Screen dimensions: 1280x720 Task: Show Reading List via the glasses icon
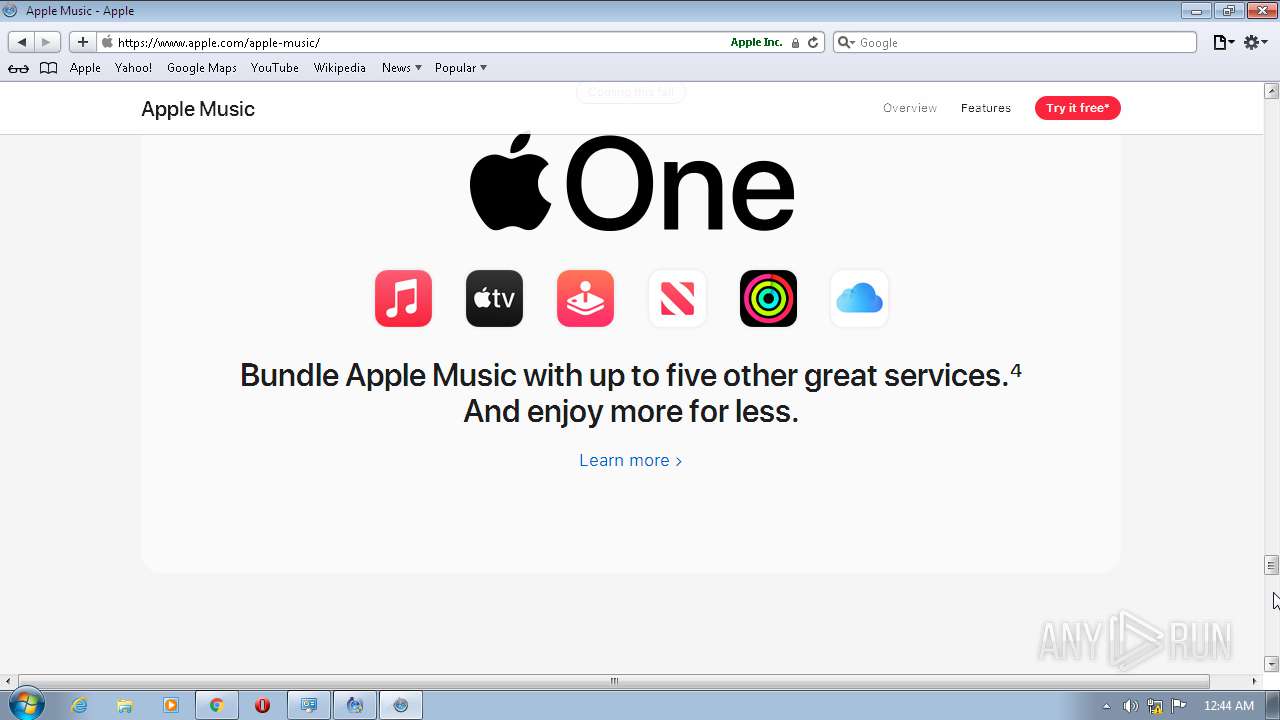[18, 68]
